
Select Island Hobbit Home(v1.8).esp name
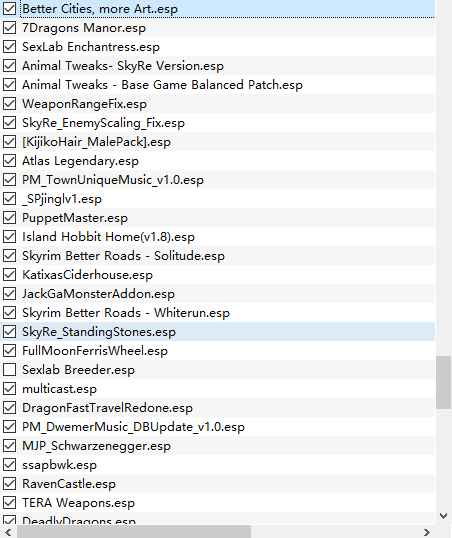[x=108, y=236]
